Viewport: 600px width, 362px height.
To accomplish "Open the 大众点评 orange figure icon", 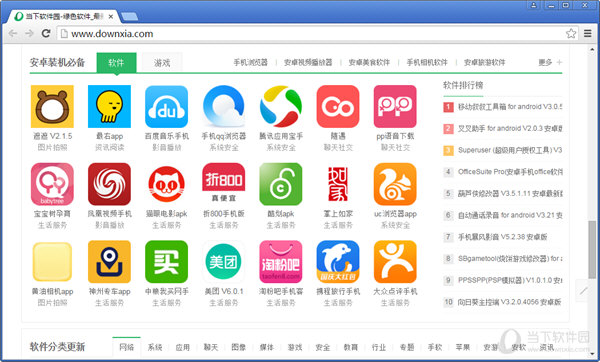I will pyautogui.click(x=395, y=262).
